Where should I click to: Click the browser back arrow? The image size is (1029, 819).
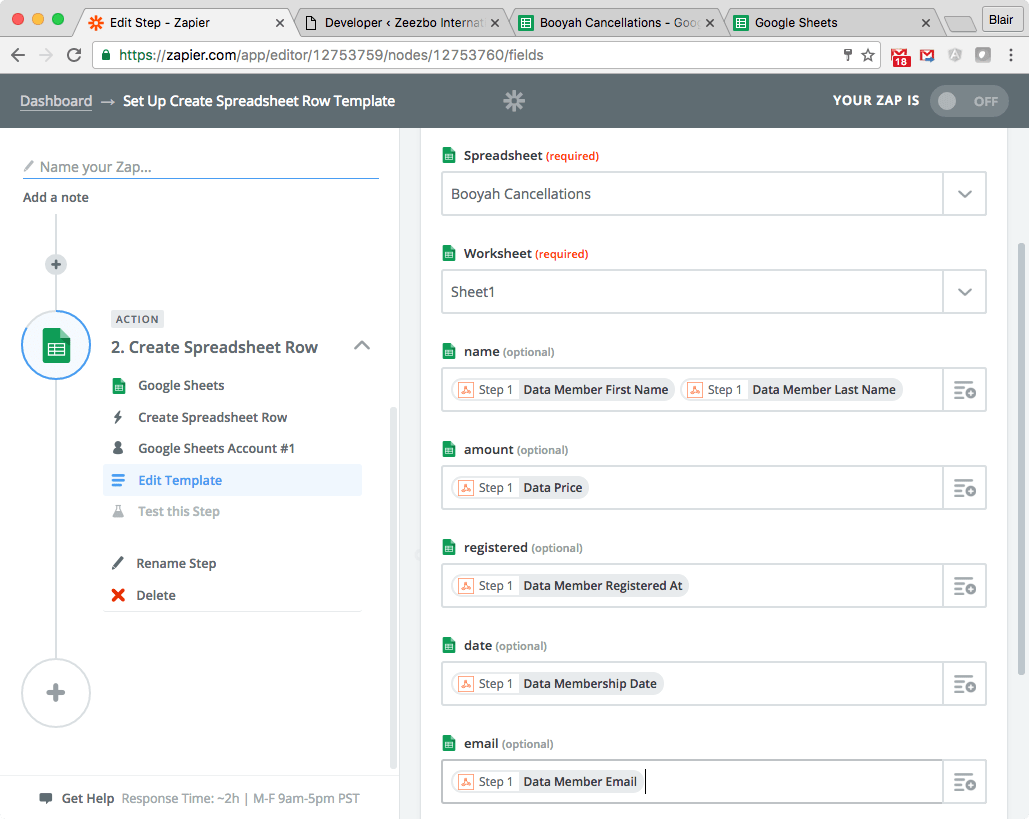coord(18,55)
